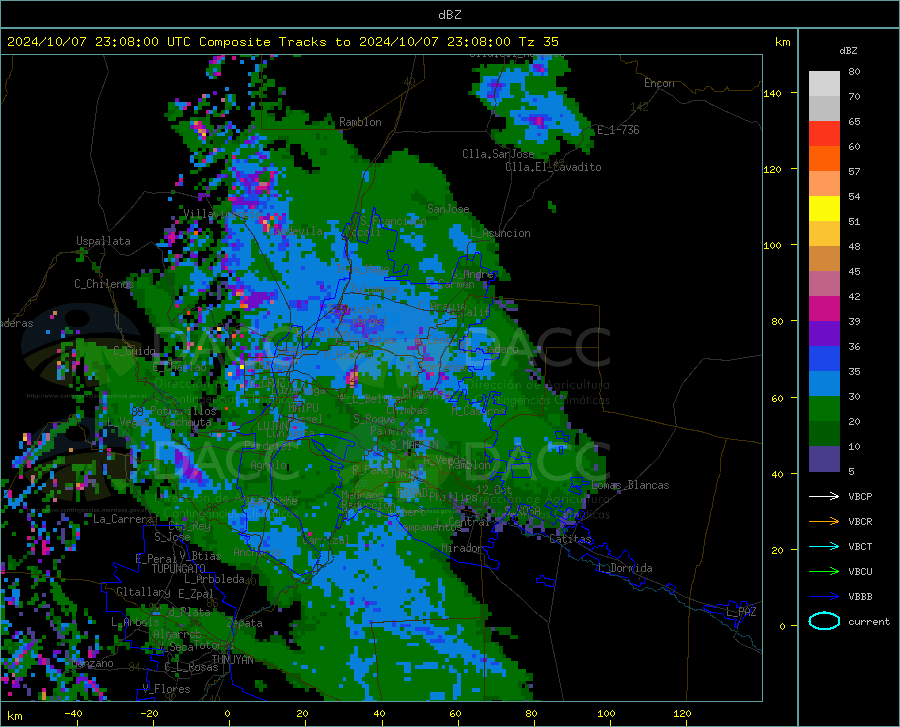Screen dimensions: 900x727
Task: Click the Clla.El_Cavadito label
Action: click(553, 167)
